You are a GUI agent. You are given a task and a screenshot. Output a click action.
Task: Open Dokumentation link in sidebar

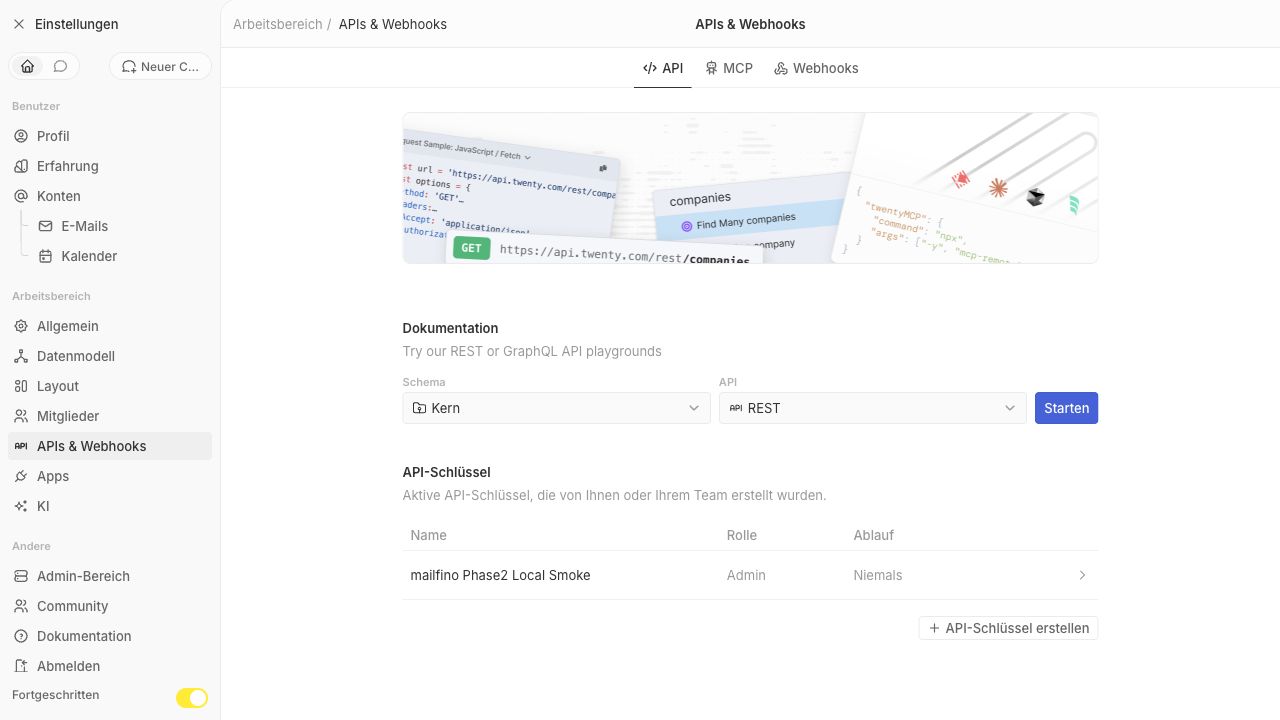(x=110, y=636)
